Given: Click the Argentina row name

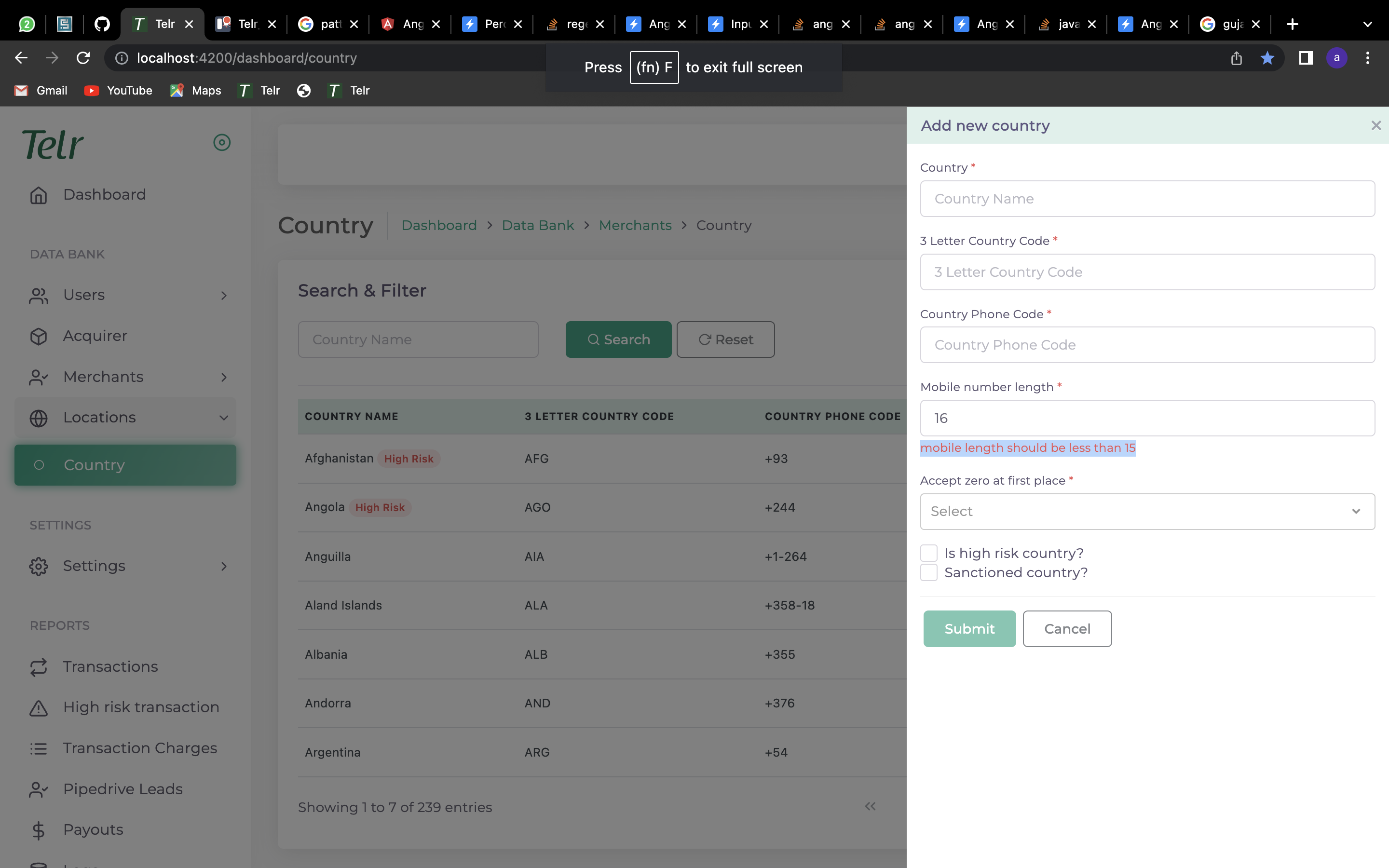Looking at the screenshot, I should [x=333, y=752].
